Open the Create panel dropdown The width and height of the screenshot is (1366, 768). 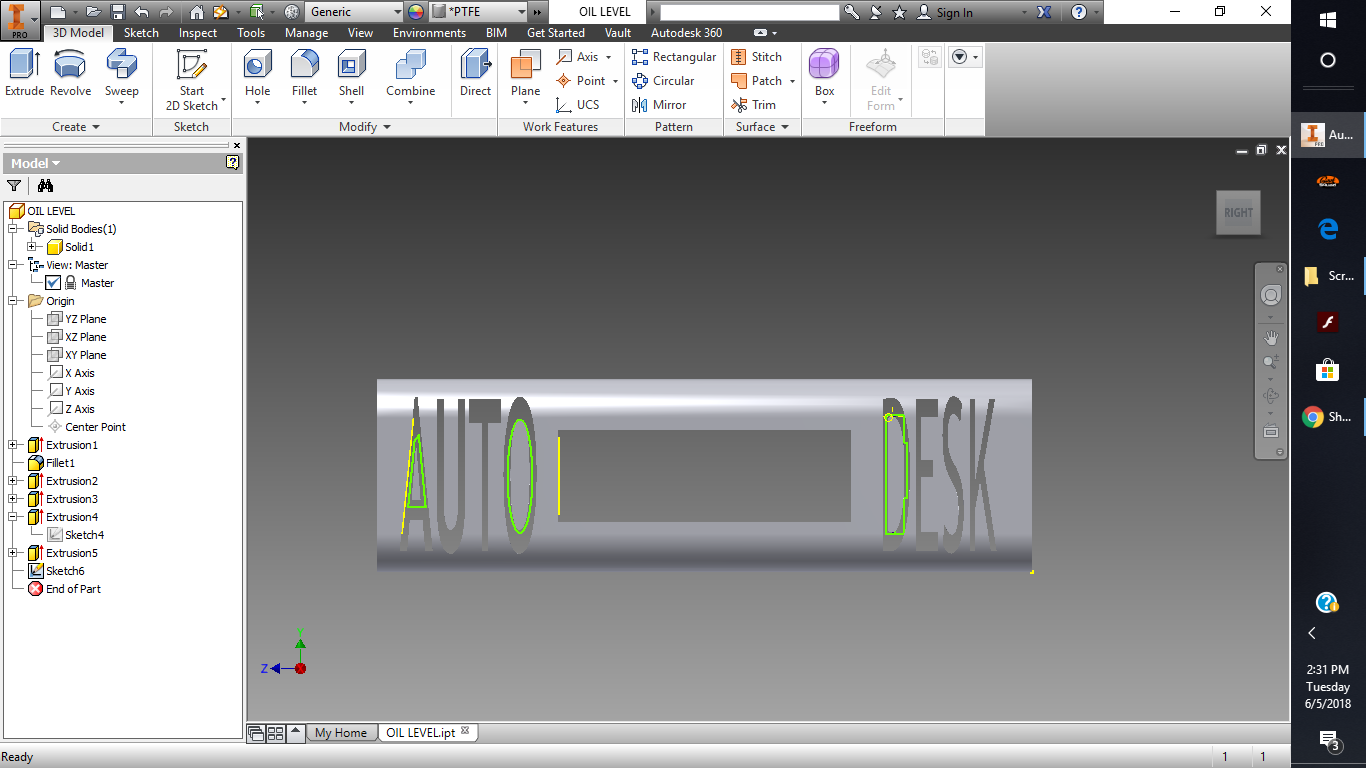click(x=76, y=127)
